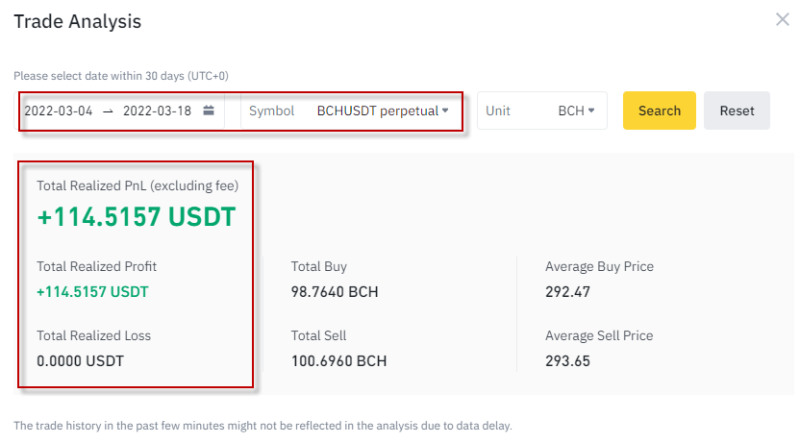Click the average buy price 292.47

point(567,291)
